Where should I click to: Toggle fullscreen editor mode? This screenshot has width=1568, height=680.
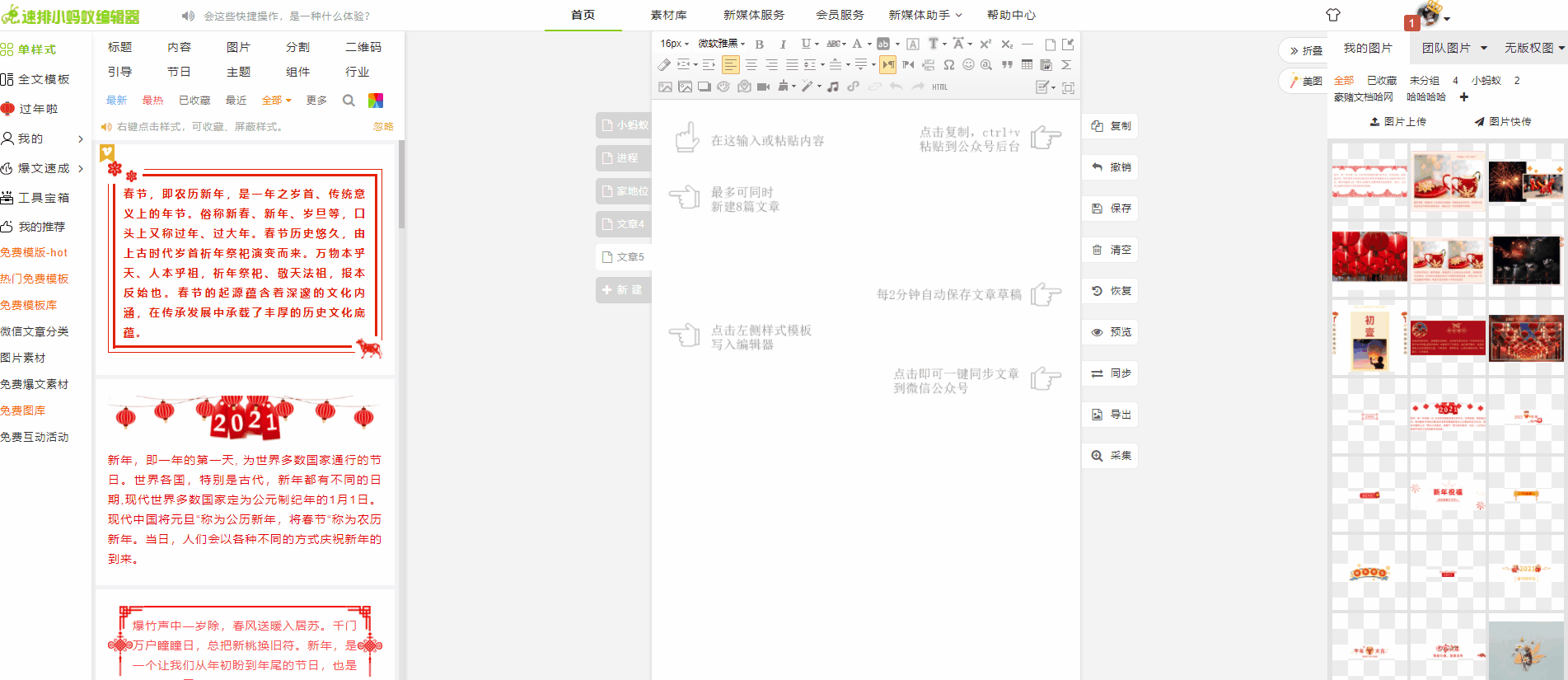pyautogui.click(x=1068, y=87)
